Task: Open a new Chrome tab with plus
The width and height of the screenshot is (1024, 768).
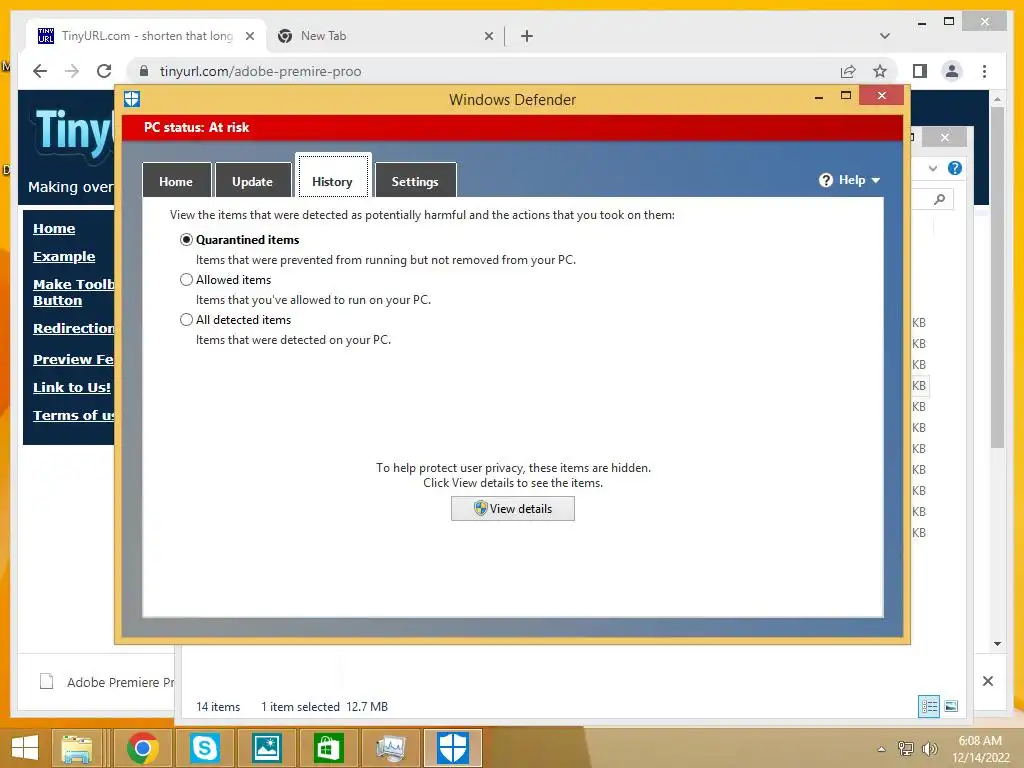Action: (527, 37)
